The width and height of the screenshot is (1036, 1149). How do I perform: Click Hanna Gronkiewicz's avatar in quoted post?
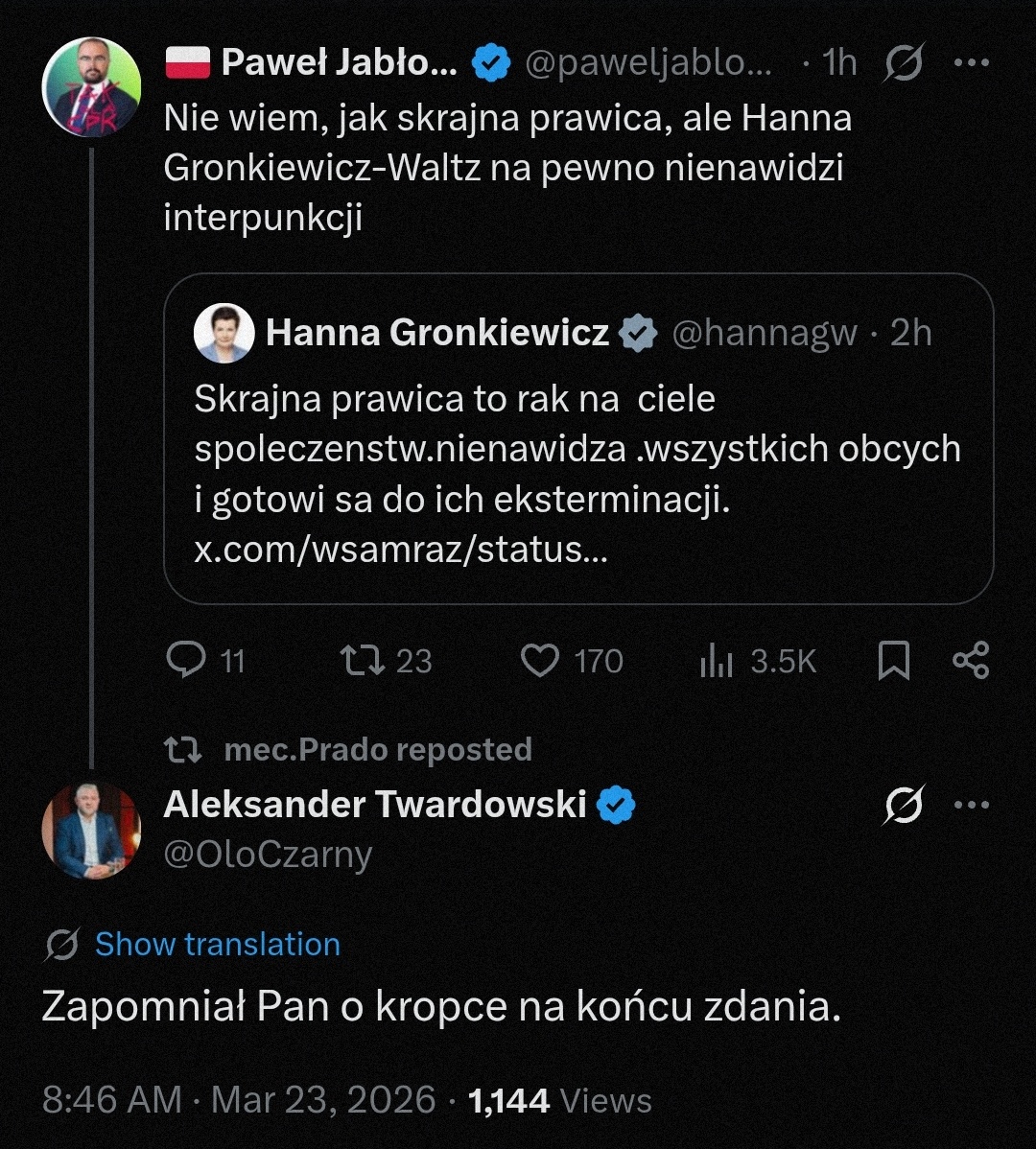224,334
